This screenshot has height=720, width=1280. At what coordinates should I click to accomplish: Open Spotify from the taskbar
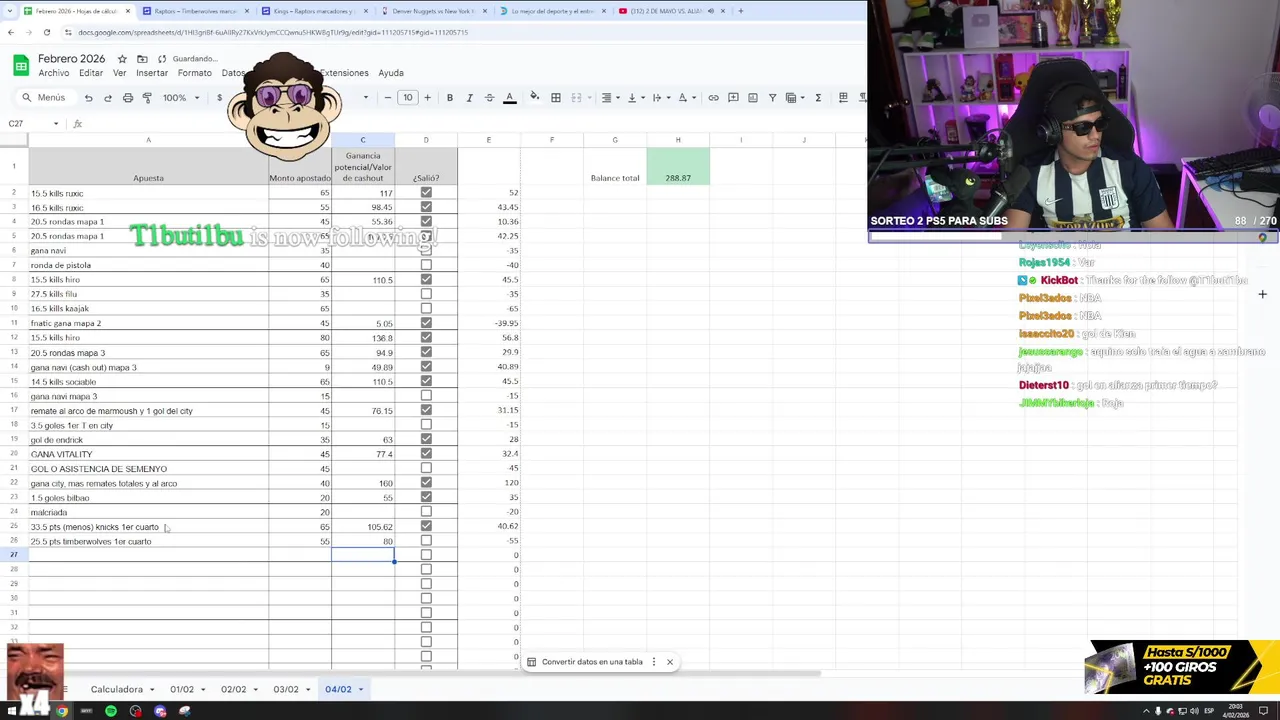pyautogui.click(x=111, y=711)
